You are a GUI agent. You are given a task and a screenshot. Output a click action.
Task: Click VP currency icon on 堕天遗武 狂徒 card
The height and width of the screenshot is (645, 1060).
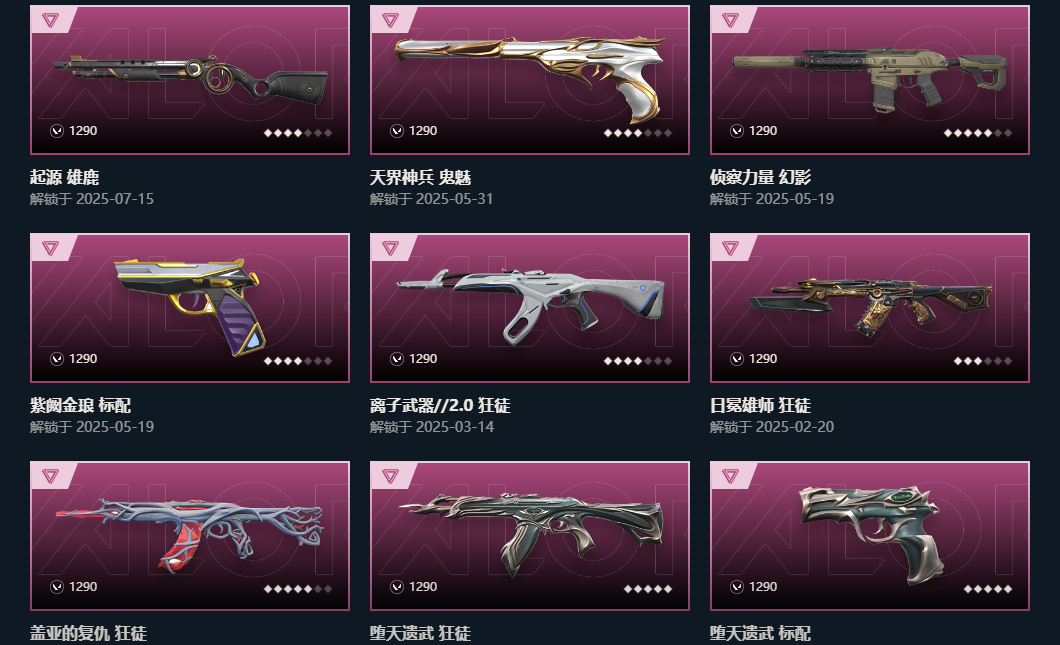point(397,587)
